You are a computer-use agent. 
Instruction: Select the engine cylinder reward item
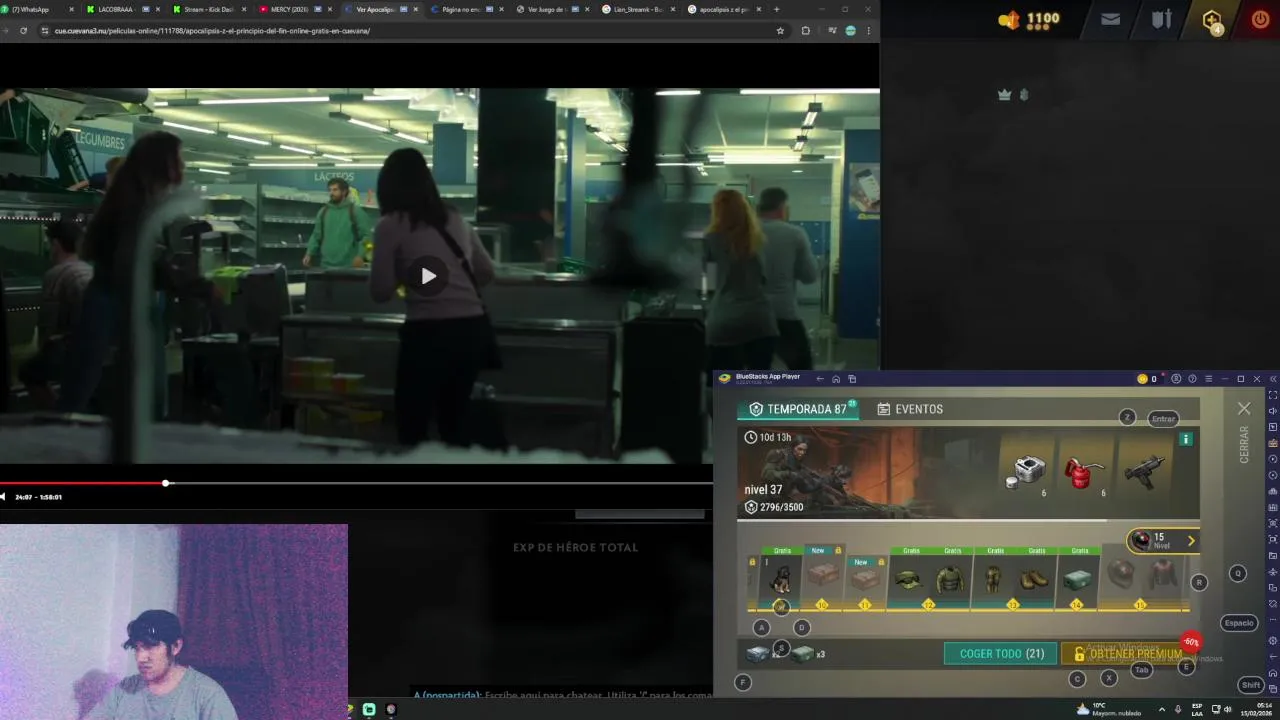coord(1027,471)
